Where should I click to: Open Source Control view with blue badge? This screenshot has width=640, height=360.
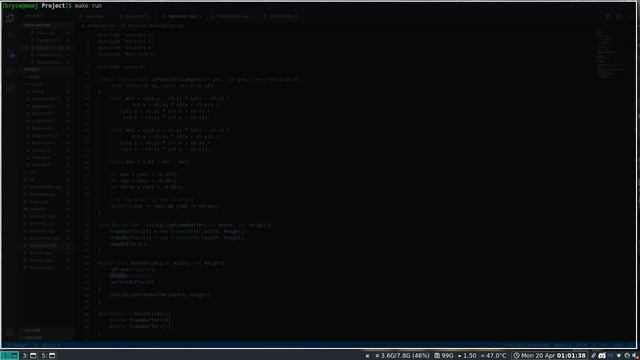(11, 53)
